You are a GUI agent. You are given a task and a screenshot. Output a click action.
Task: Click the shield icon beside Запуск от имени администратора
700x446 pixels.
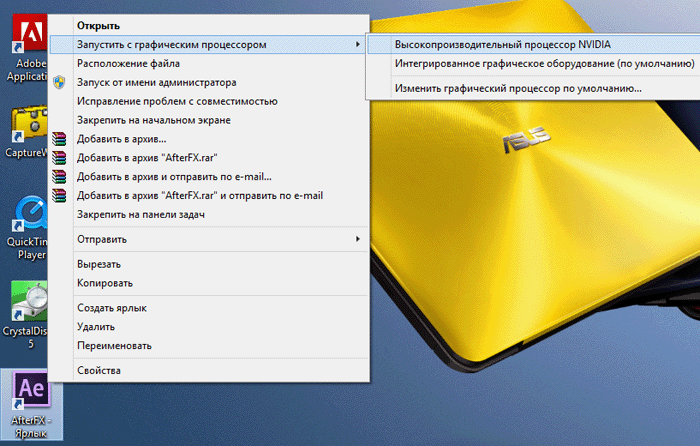[59, 82]
